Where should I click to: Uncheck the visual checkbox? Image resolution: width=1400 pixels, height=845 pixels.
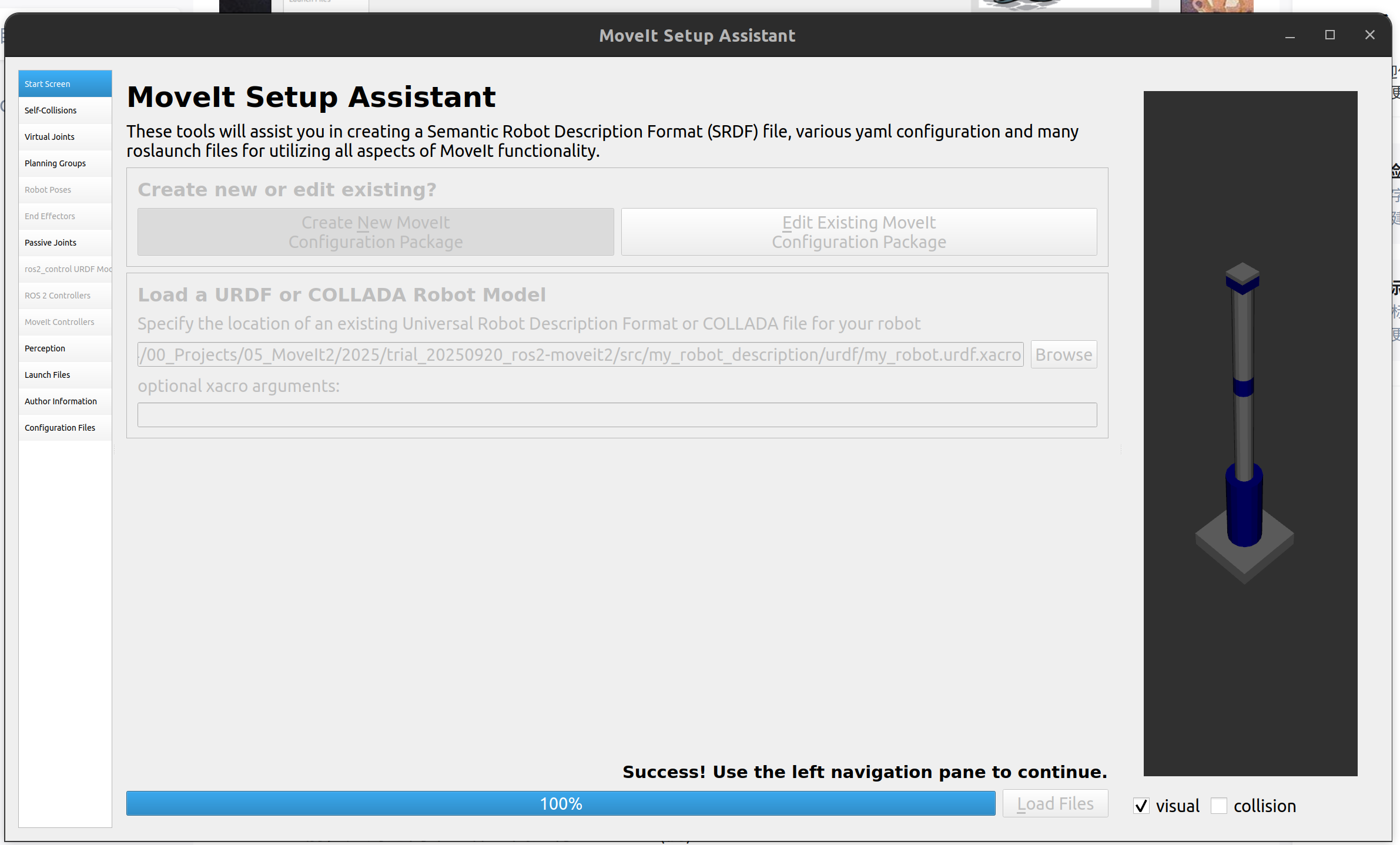pyautogui.click(x=1141, y=806)
